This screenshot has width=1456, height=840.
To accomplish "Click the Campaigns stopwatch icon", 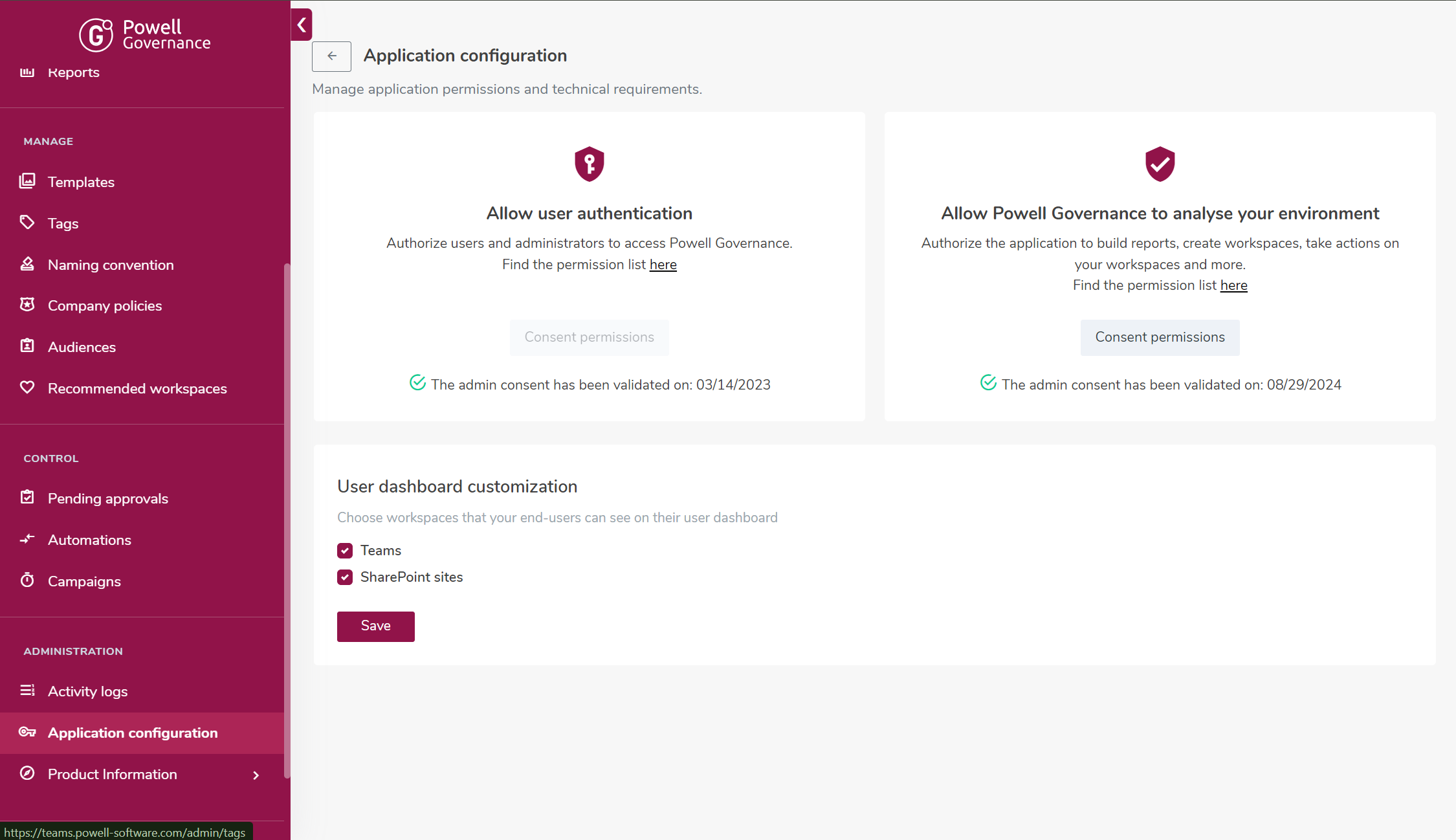I will point(27,580).
